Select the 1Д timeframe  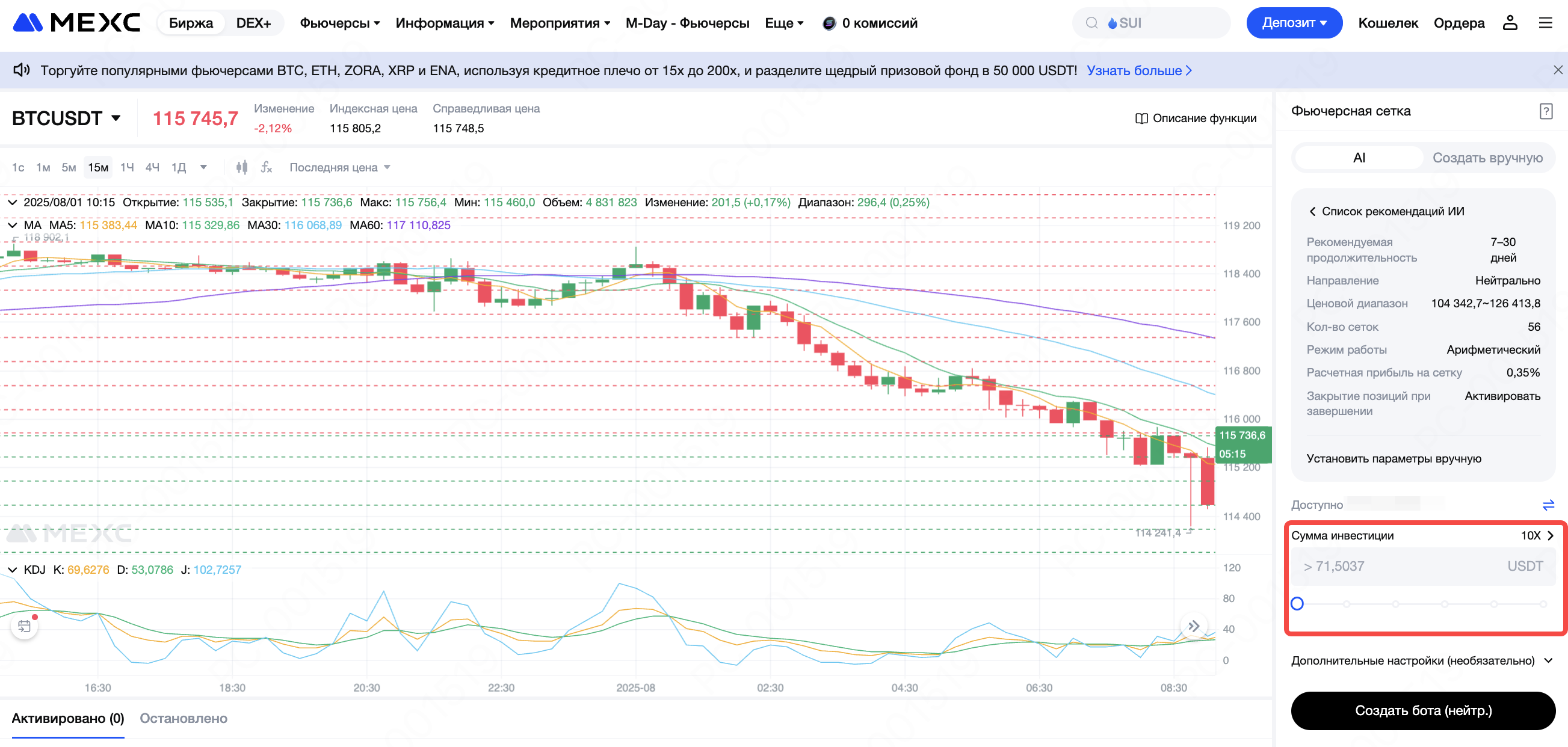[177, 167]
